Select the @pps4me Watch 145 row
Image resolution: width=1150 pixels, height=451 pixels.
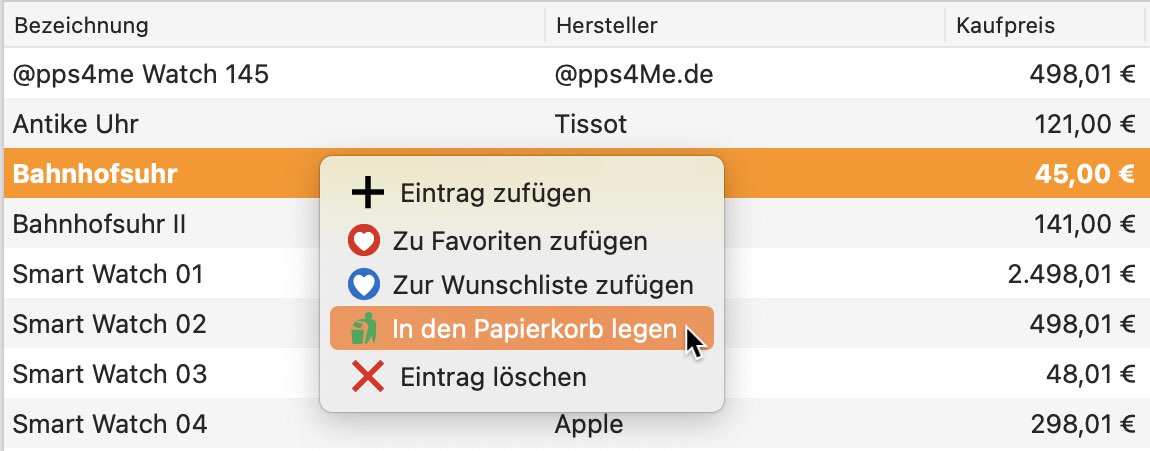pyautogui.click(x=576, y=74)
